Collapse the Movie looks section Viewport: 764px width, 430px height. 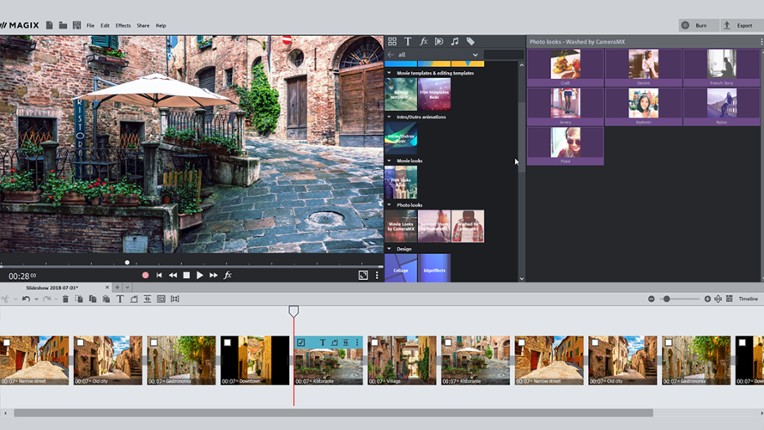pyautogui.click(x=389, y=160)
